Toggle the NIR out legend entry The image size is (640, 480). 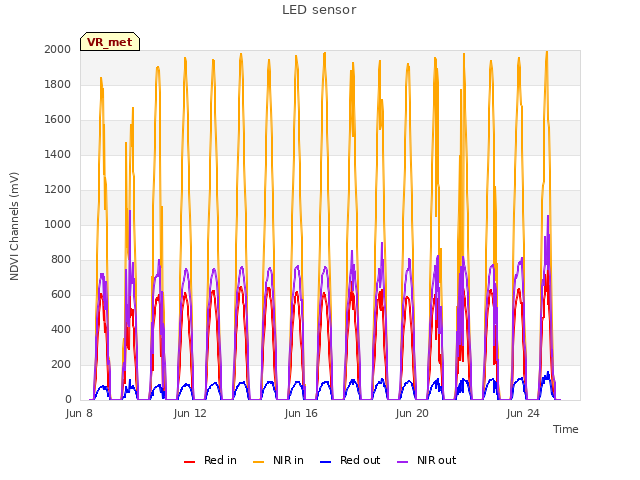[427, 460]
